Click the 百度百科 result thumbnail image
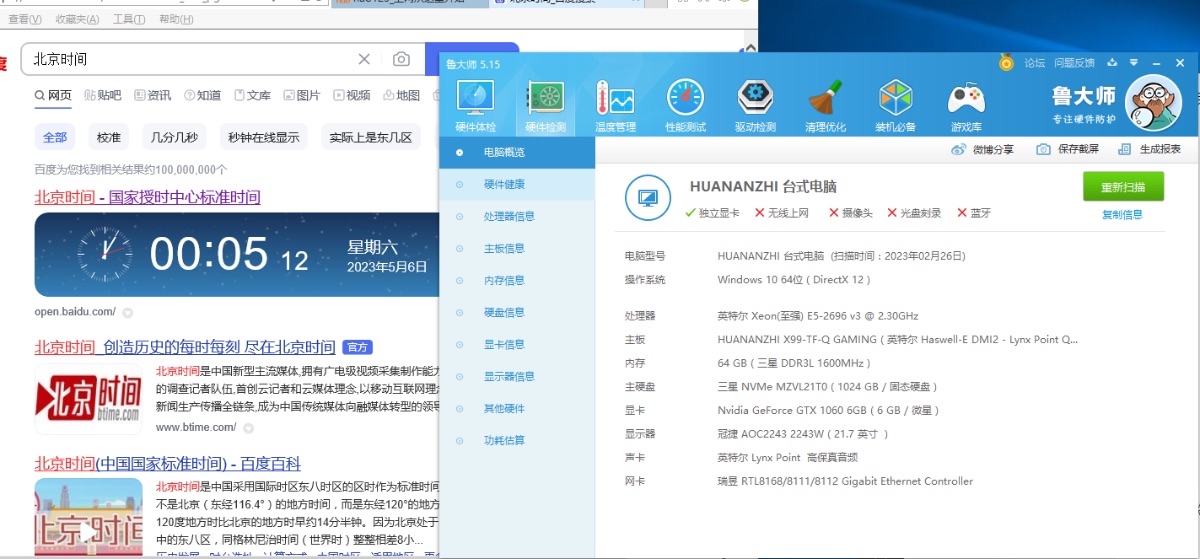This screenshot has width=1200, height=559. coord(89,518)
